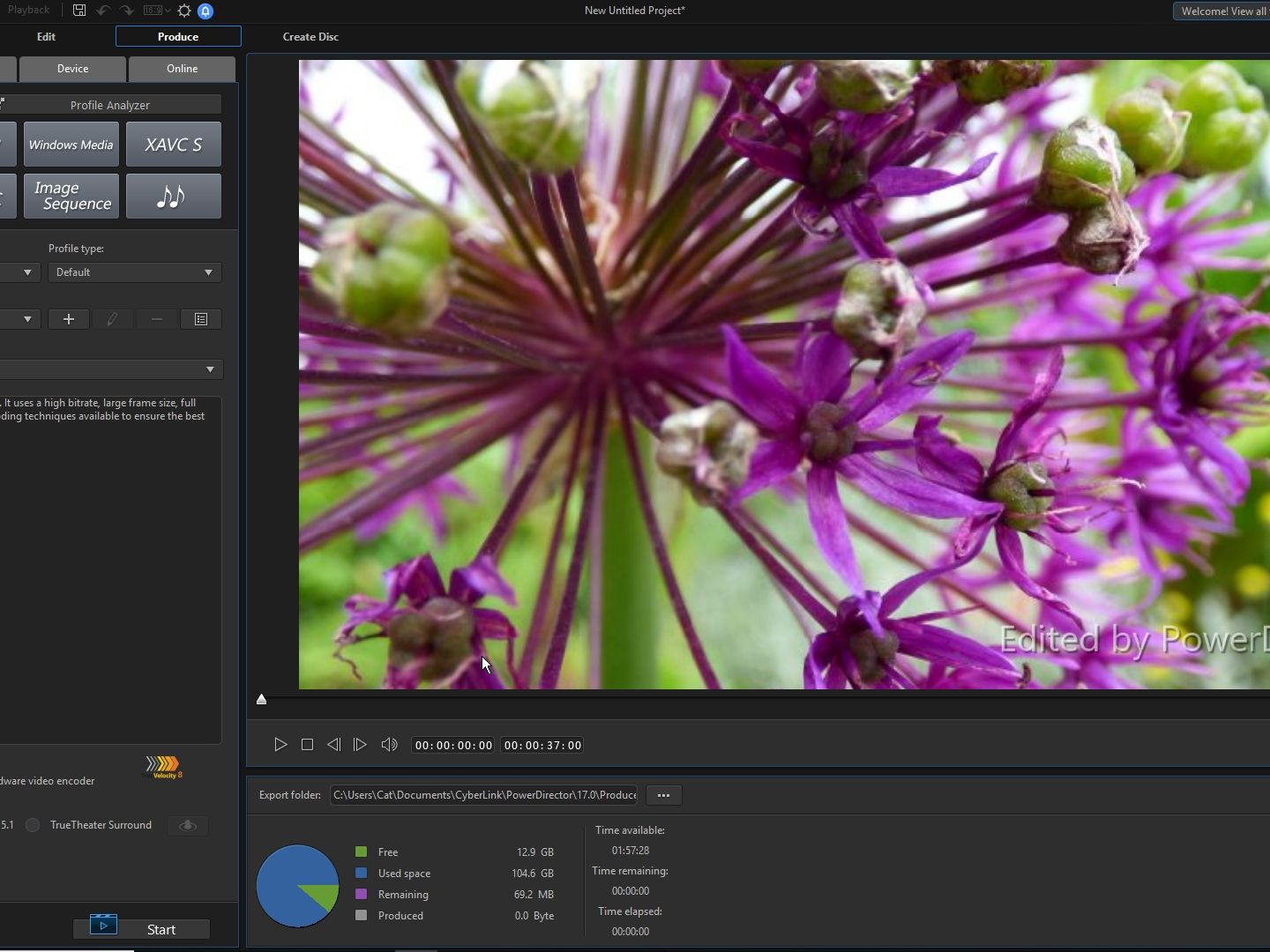Screen dimensions: 1270x952
Task: Start producing the video
Action: tap(141, 929)
